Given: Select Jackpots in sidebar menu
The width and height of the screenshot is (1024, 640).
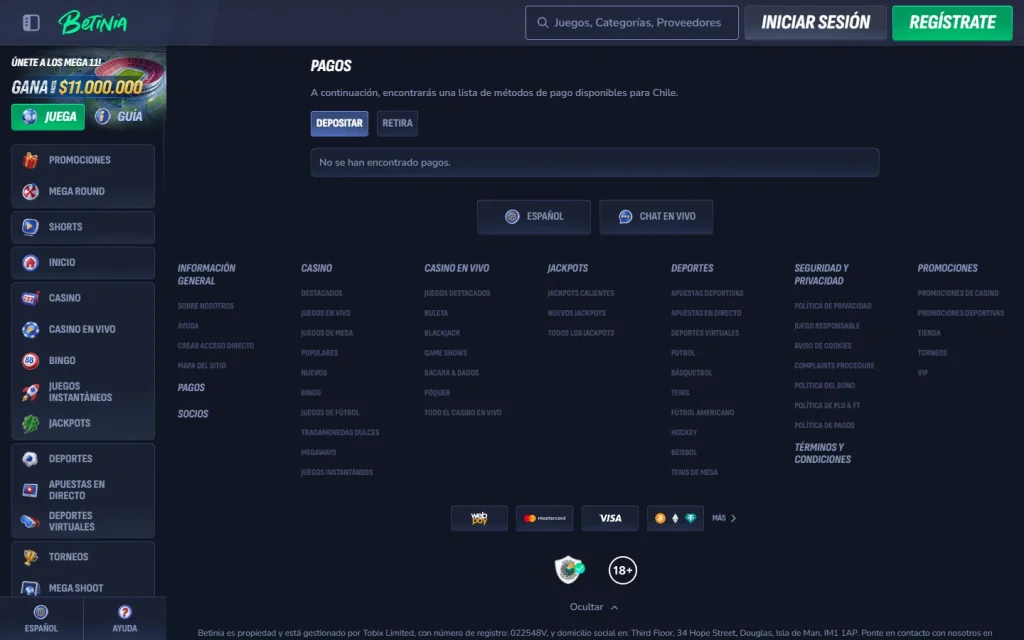Looking at the screenshot, I should point(83,423).
